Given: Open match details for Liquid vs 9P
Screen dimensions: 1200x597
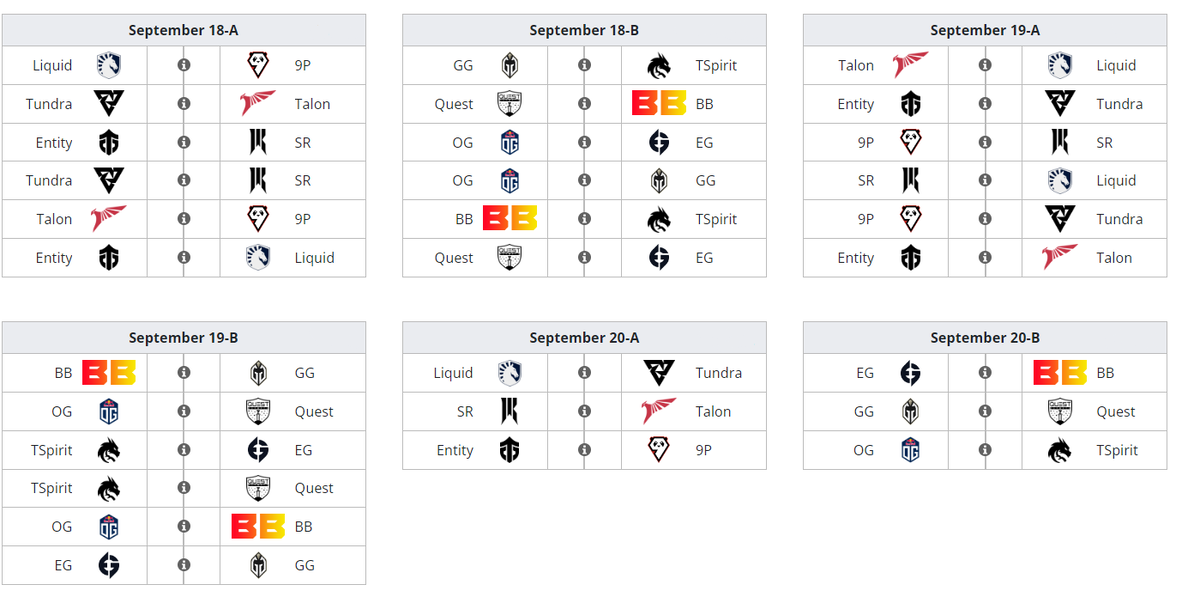Looking at the screenshot, I should coord(183,65).
